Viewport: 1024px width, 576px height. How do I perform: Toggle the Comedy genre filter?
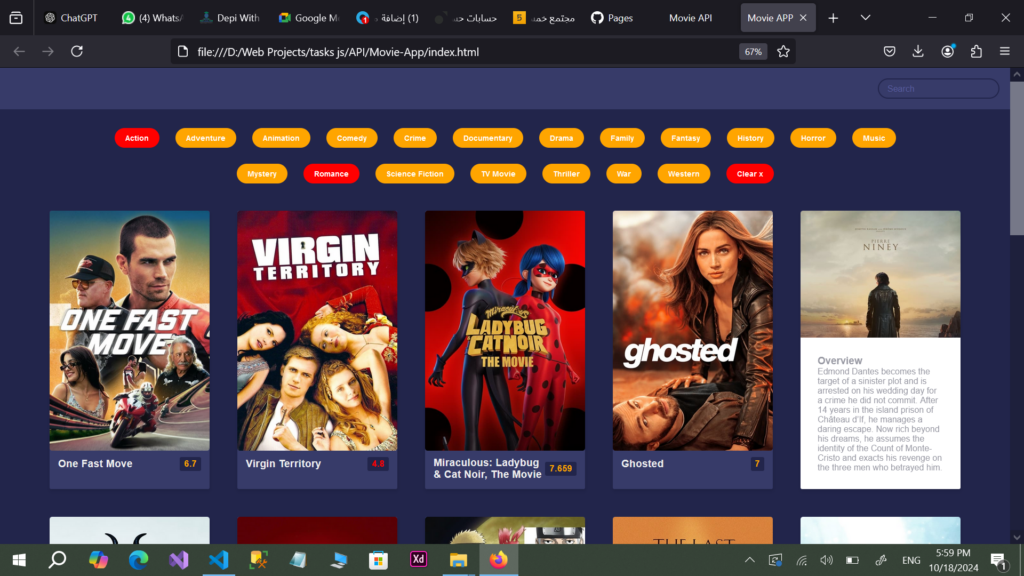pos(351,138)
